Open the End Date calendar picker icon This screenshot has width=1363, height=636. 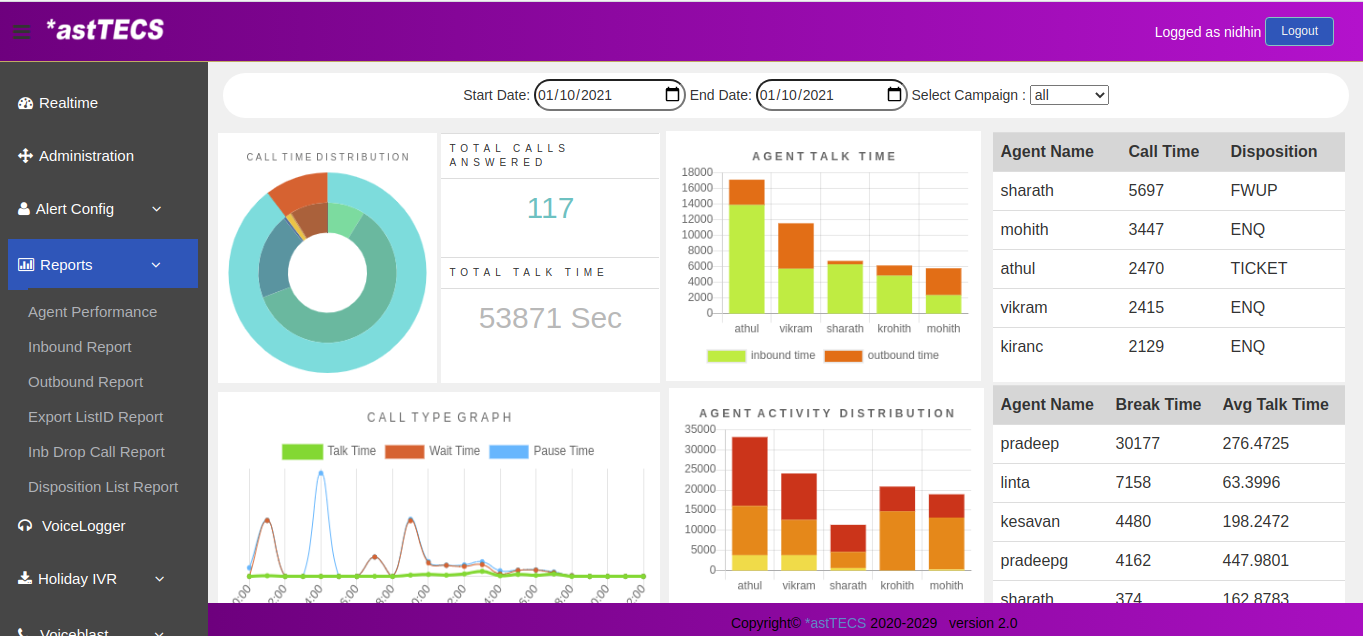[894, 95]
